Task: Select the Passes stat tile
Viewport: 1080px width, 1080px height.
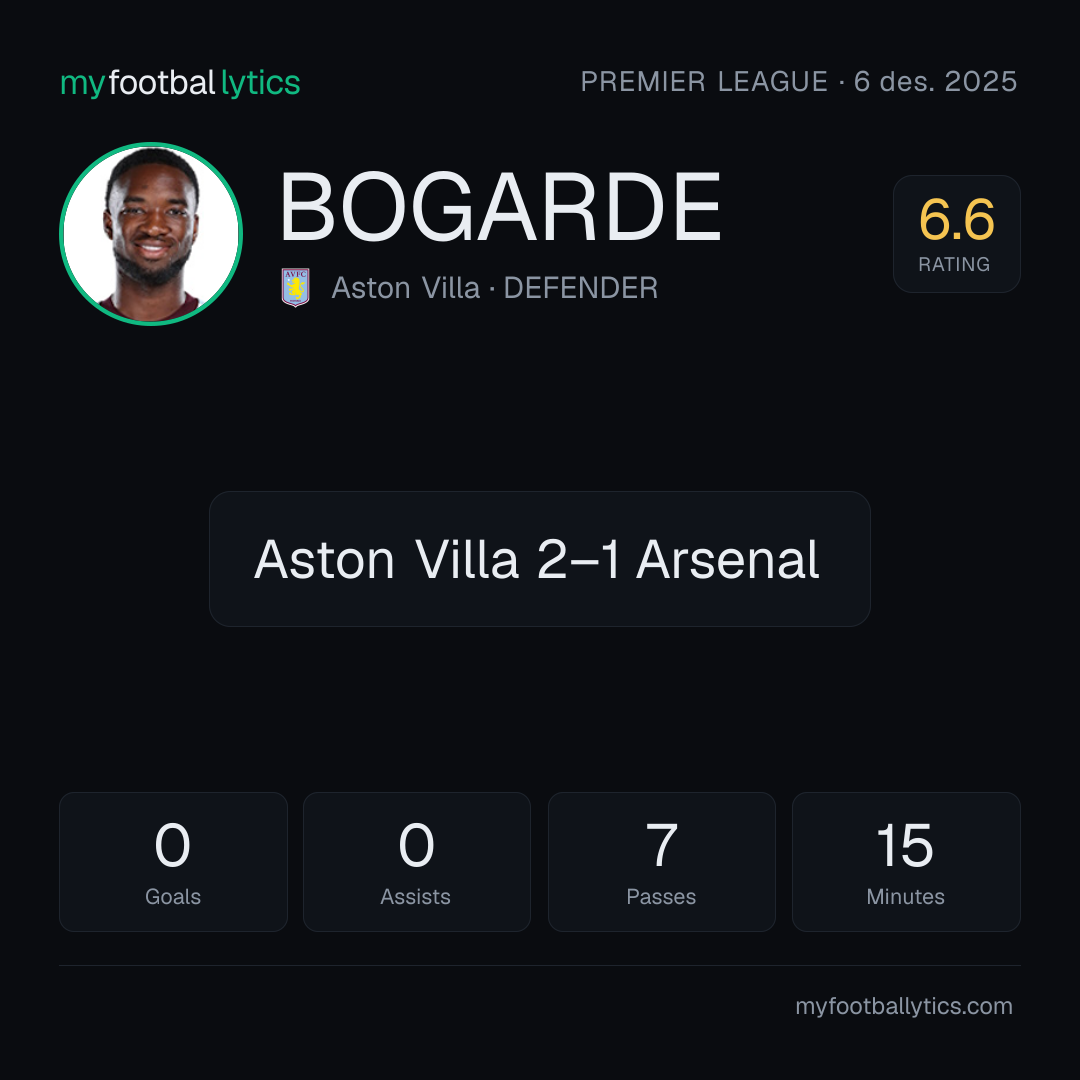Action: click(x=662, y=862)
